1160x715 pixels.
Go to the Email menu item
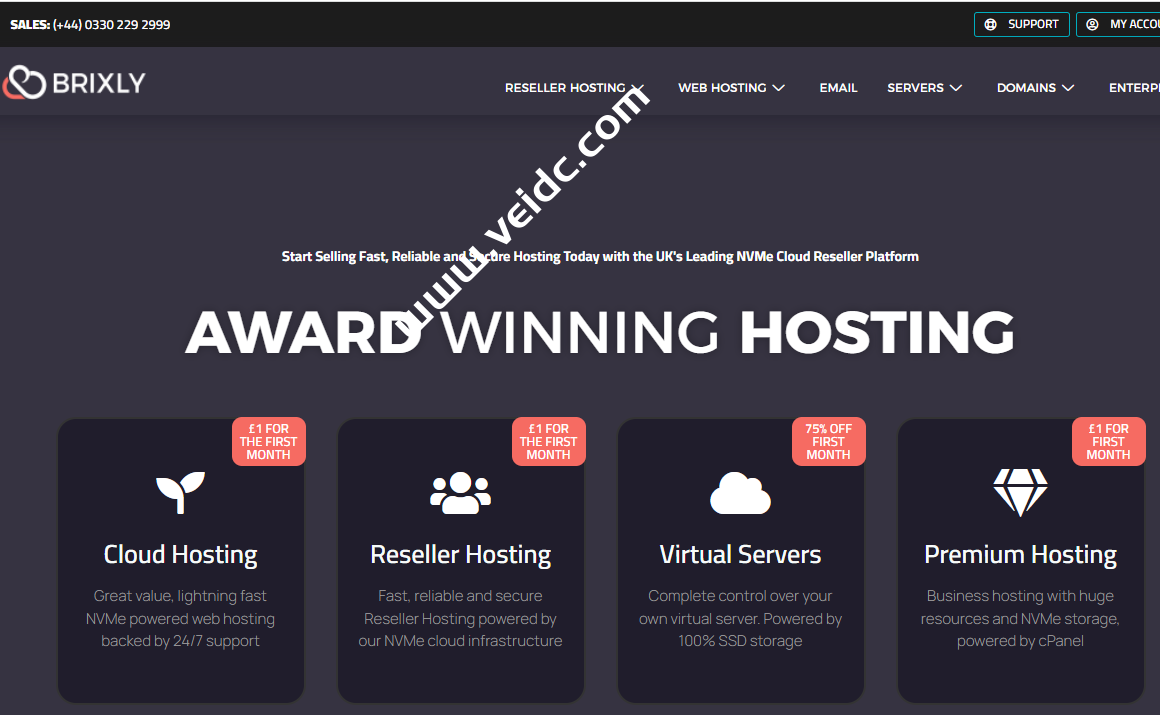click(838, 88)
